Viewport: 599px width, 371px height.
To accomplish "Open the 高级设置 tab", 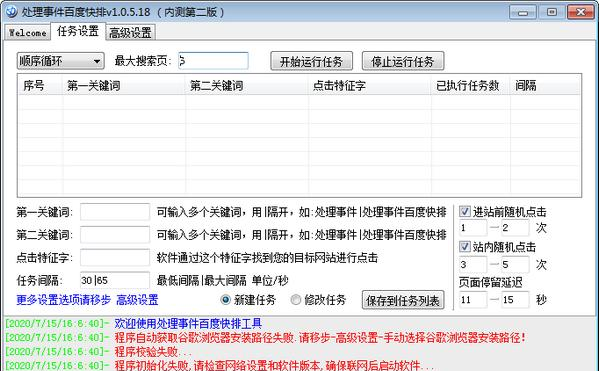I will tap(130, 32).
